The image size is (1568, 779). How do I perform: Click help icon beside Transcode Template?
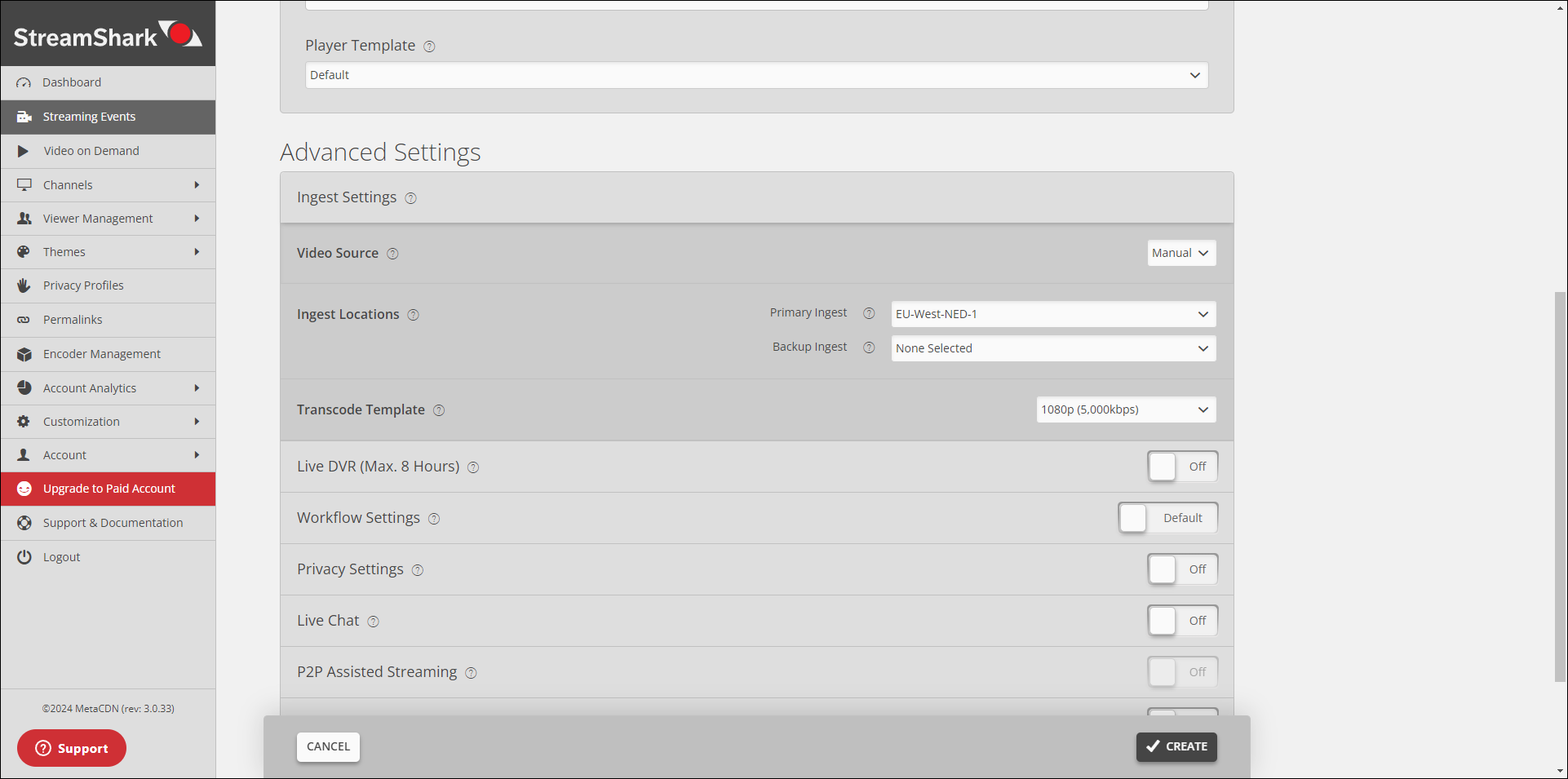(x=439, y=410)
